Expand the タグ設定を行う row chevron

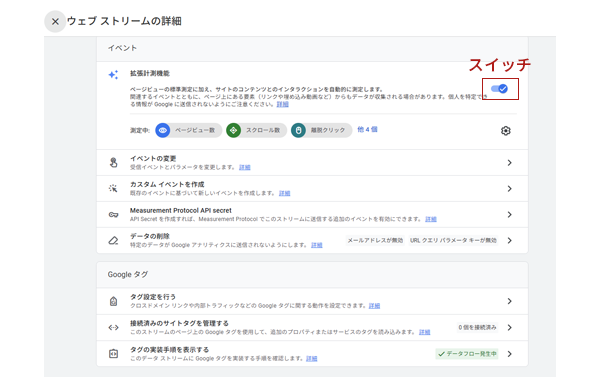[x=509, y=301]
